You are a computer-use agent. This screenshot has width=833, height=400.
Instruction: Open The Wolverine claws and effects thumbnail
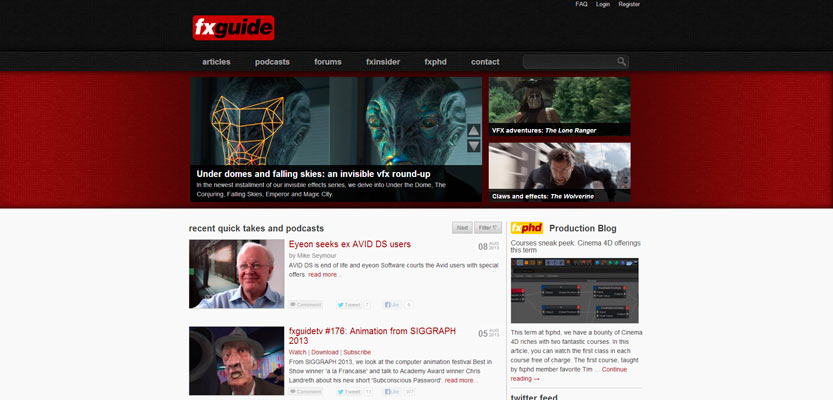pyautogui.click(x=559, y=172)
